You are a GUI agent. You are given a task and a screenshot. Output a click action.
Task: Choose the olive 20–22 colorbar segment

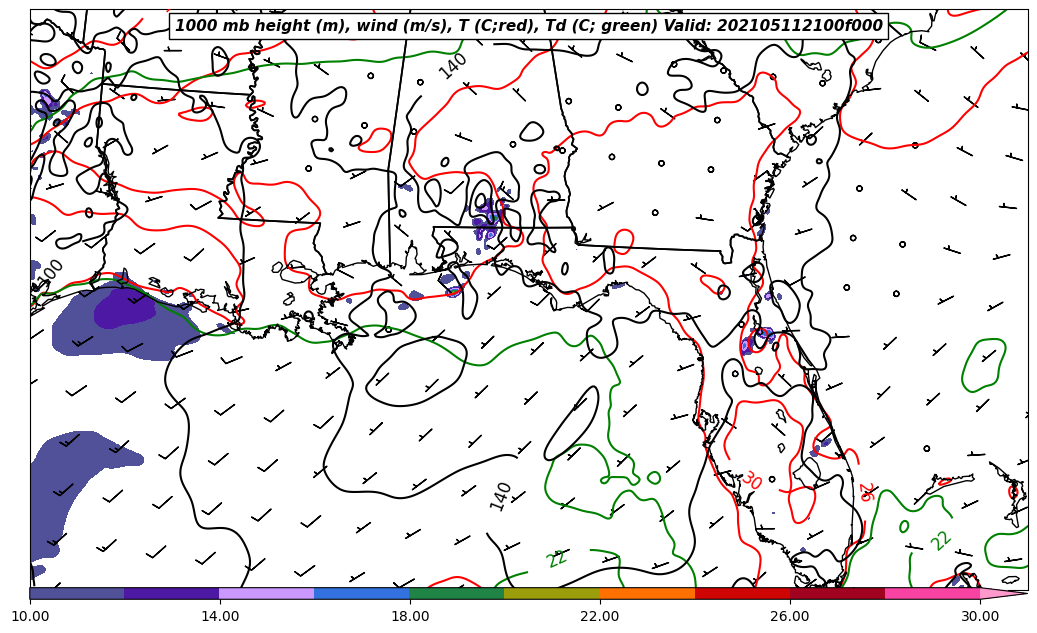pyautogui.click(x=552, y=593)
